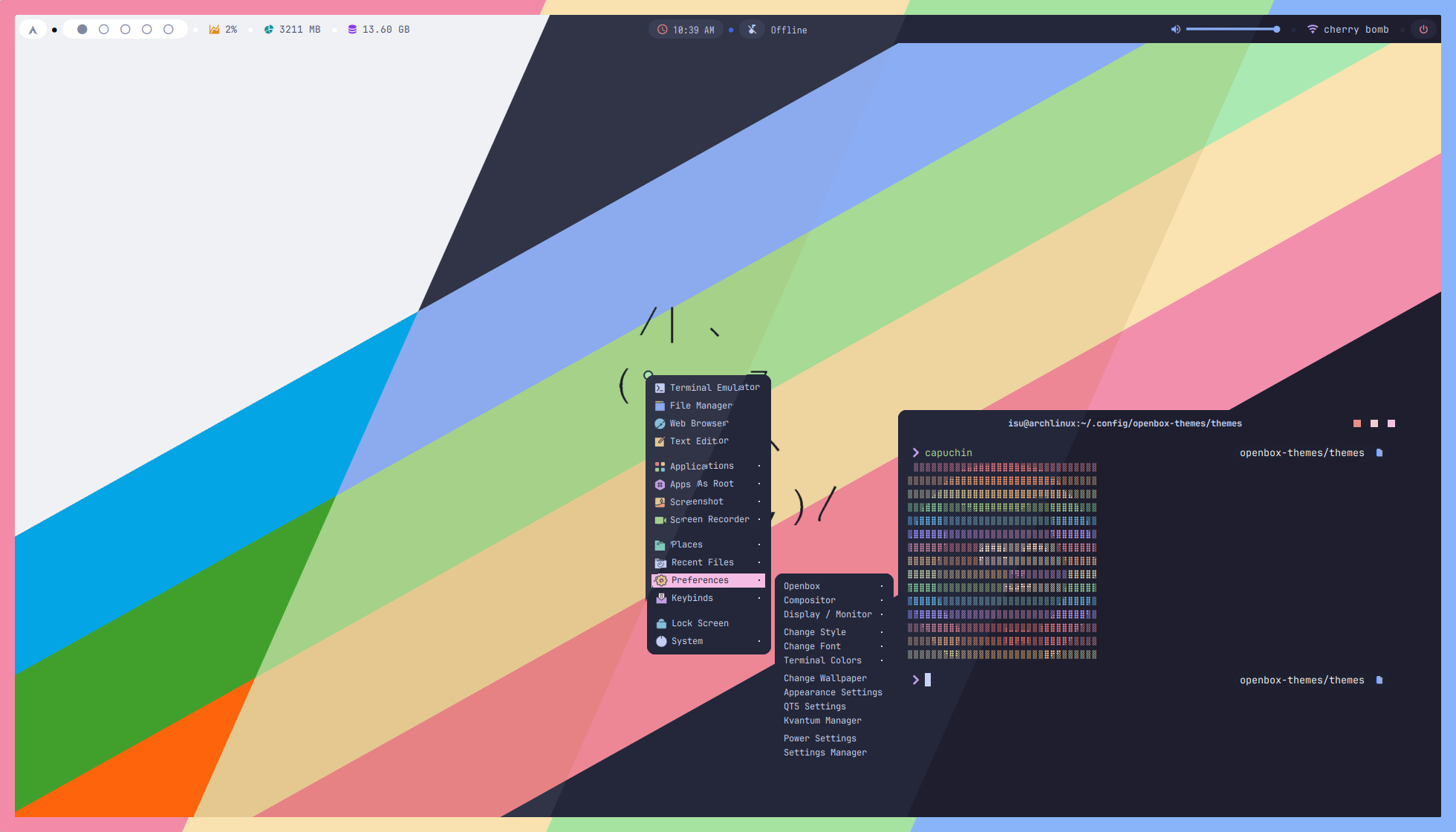
Task: Adjust the volume slider in the top bar
Action: (x=1232, y=30)
